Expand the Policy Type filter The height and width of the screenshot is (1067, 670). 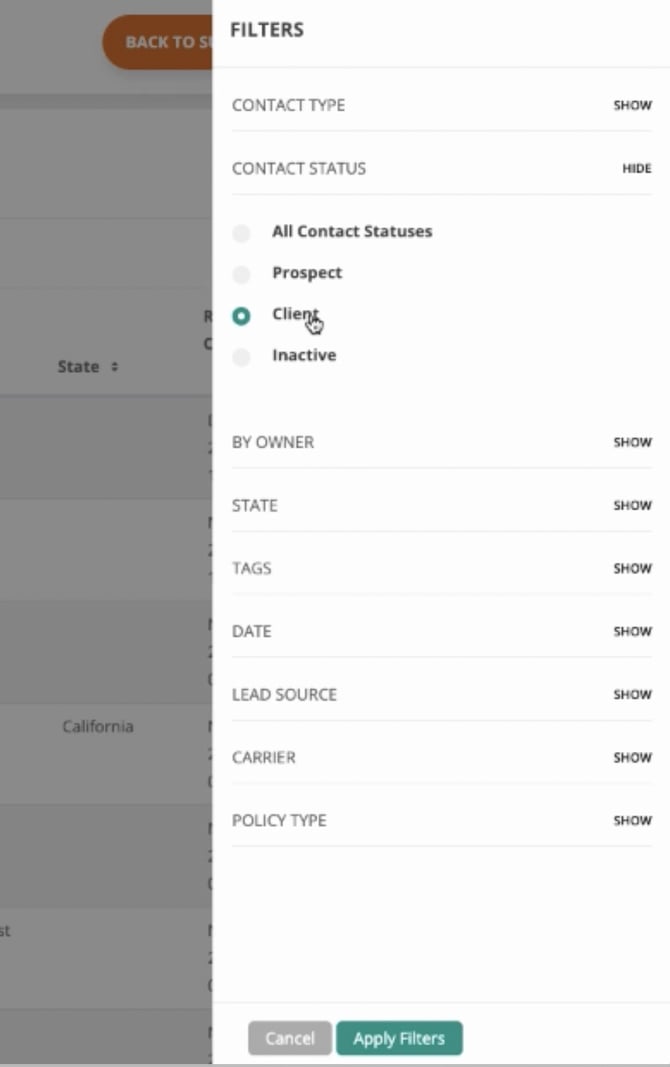click(632, 820)
